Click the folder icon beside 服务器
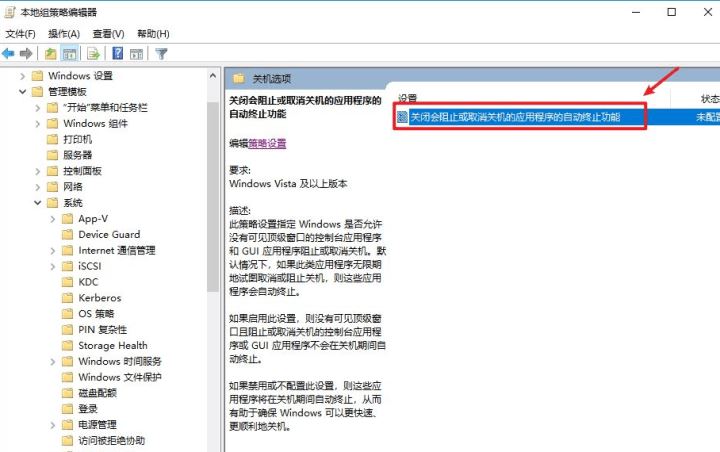The image size is (720, 452). [53, 155]
